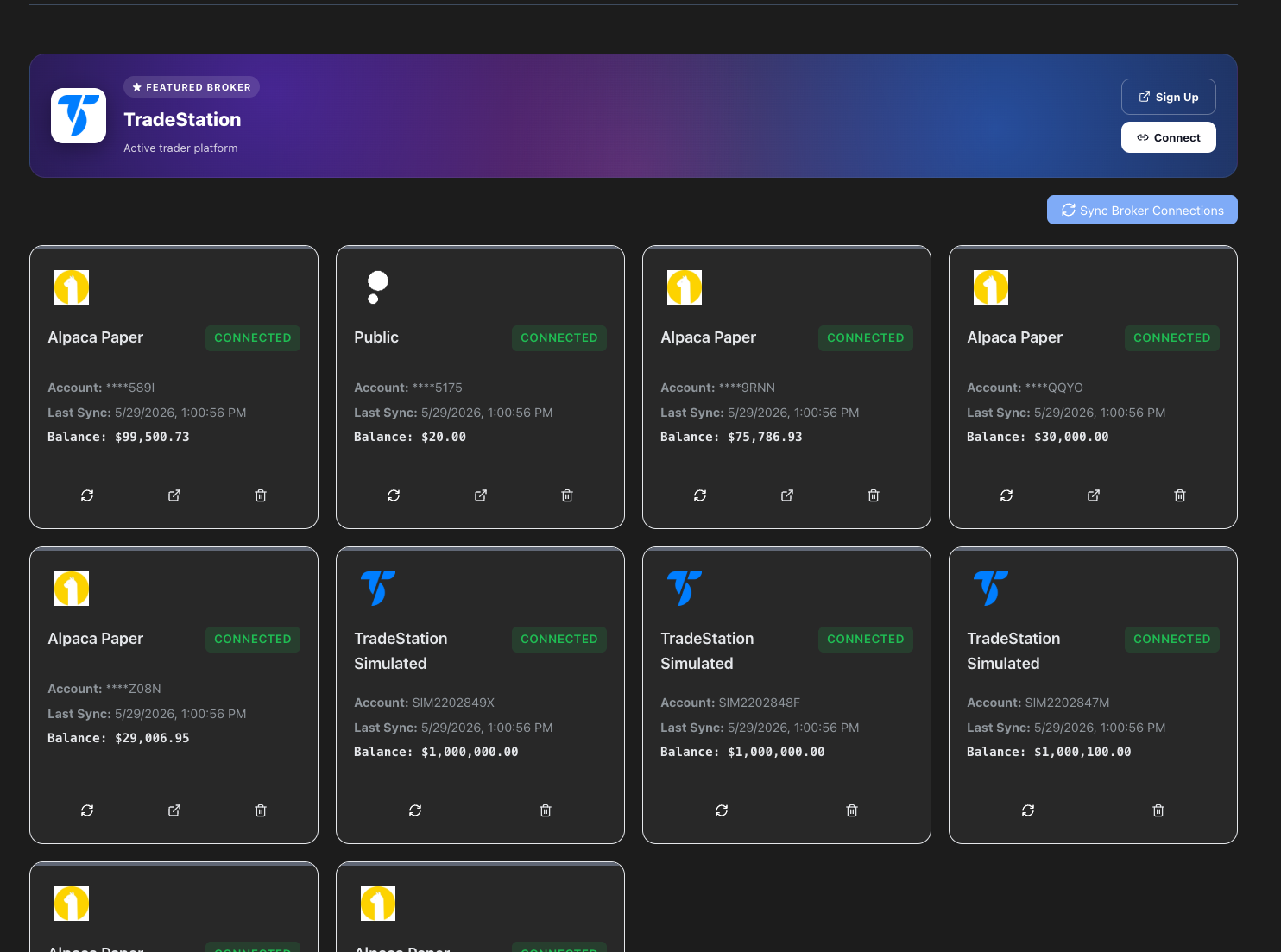Click Alpaca logo on card 589I
The image size is (1281, 952).
click(x=72, y=287)
